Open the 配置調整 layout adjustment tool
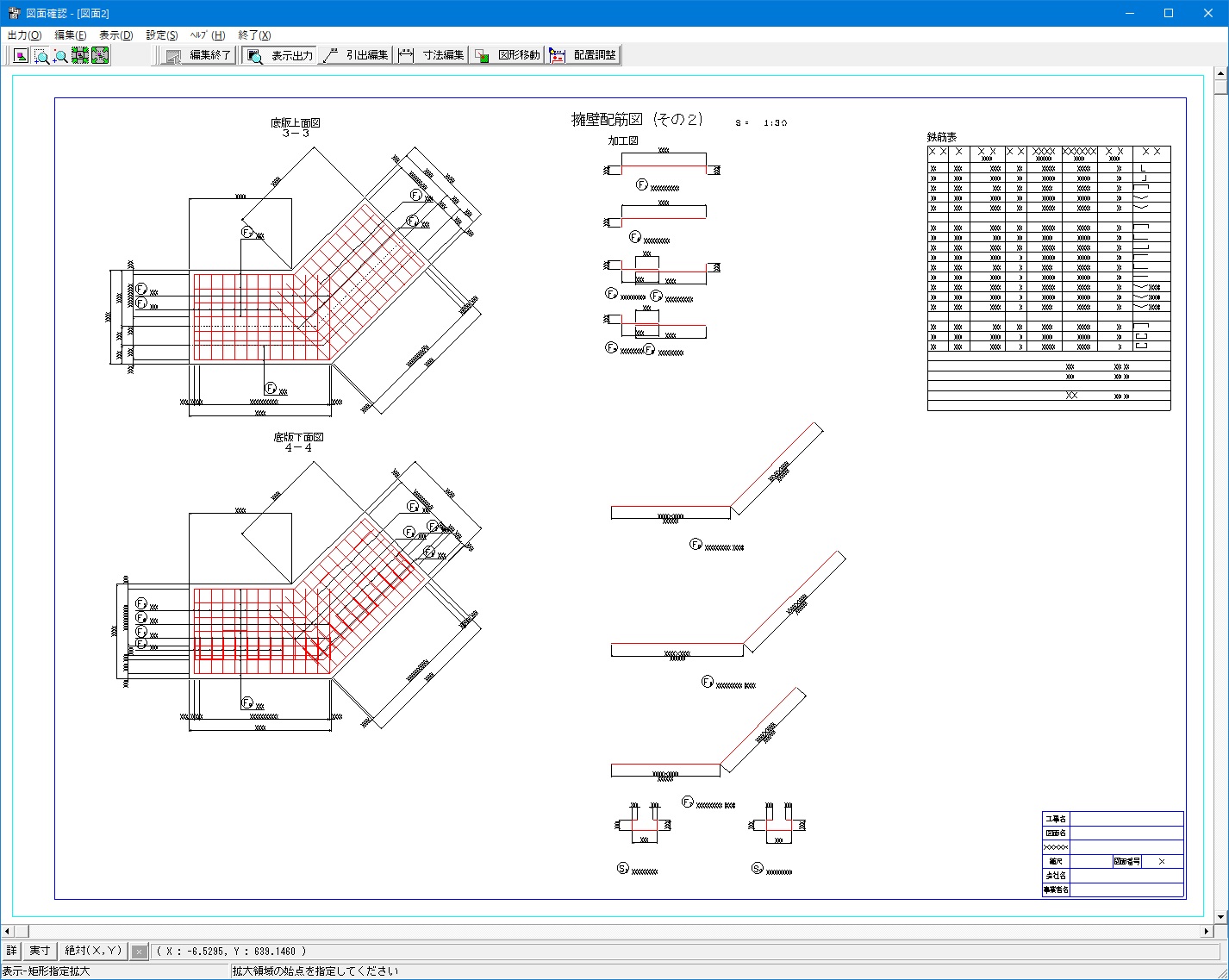This screenshot has height=980, width=1229. [x=584, y=55]
